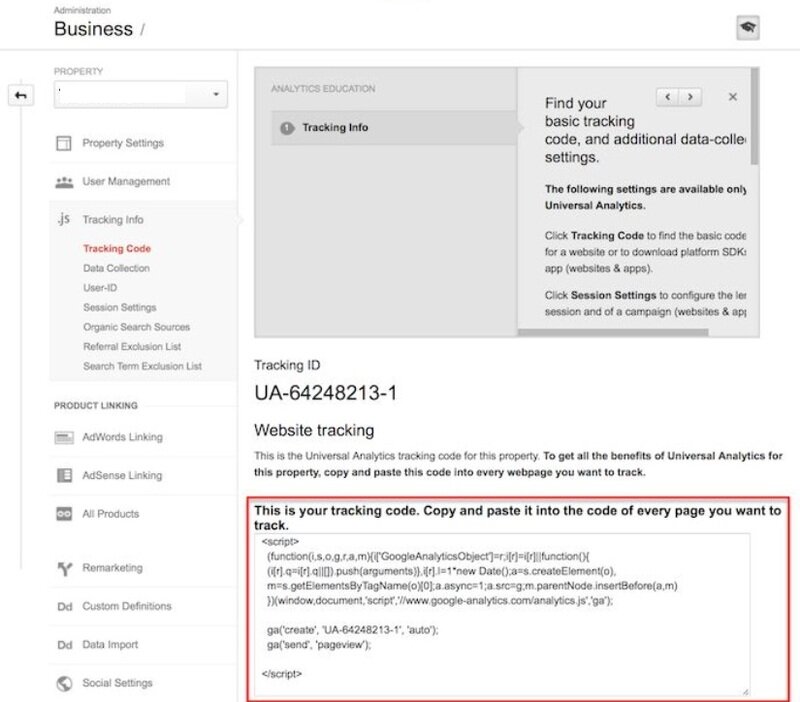Go to previous education tip arrow
The height and width of the screenshot is (702, 800).
pos(667,96)
